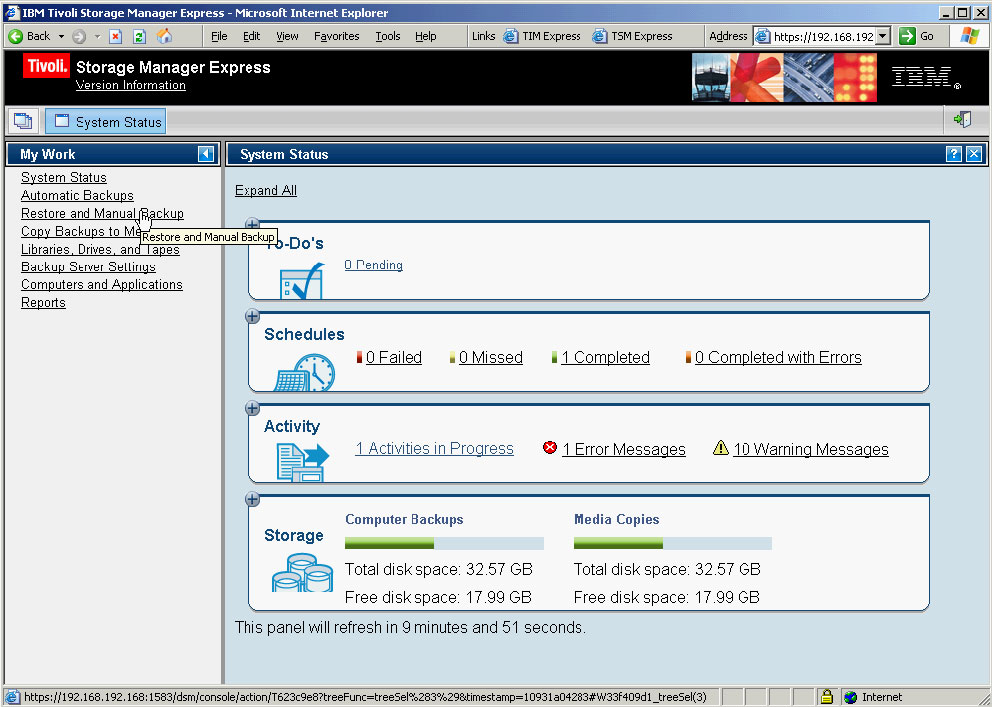
Task: Click the Storage disks icon
Action: (x=302, y=572)
